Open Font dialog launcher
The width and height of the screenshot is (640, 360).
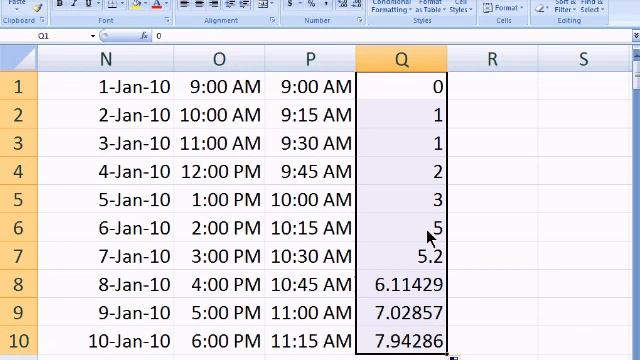click(x=167, y=20)
